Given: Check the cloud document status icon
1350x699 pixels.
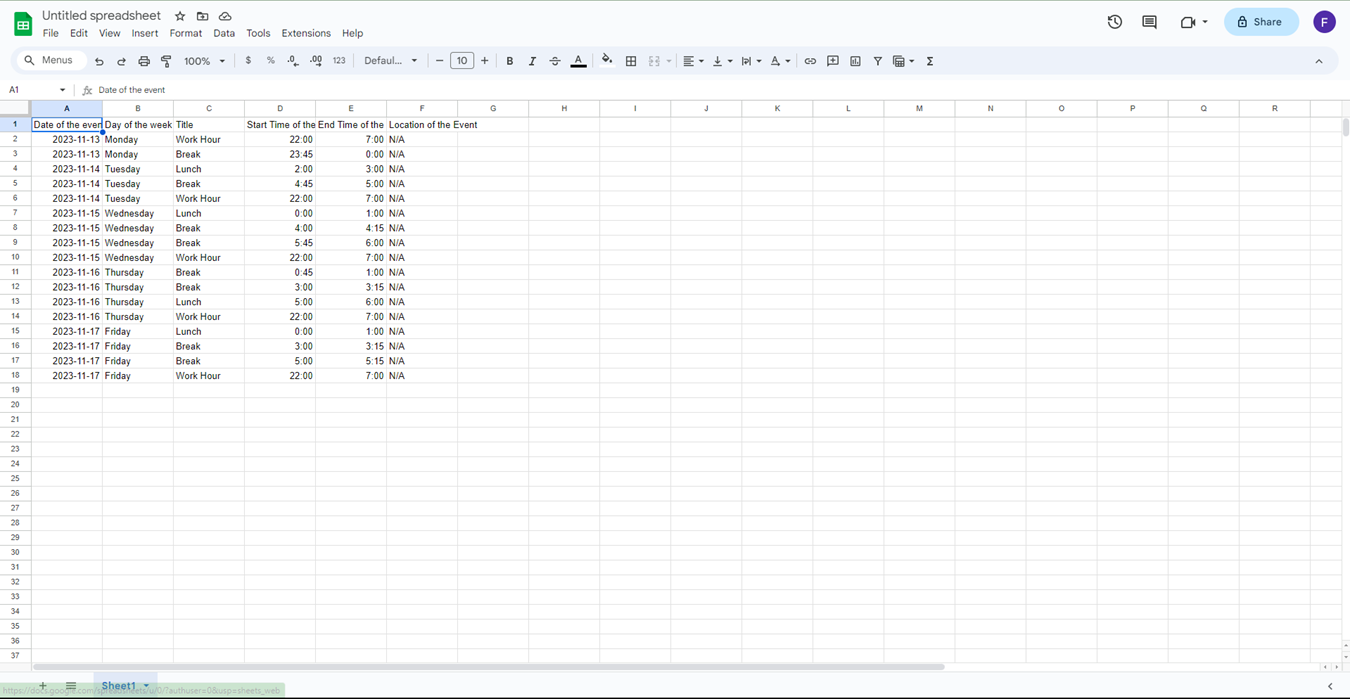Looking at the screenshot, I should [x=225, y=16].
